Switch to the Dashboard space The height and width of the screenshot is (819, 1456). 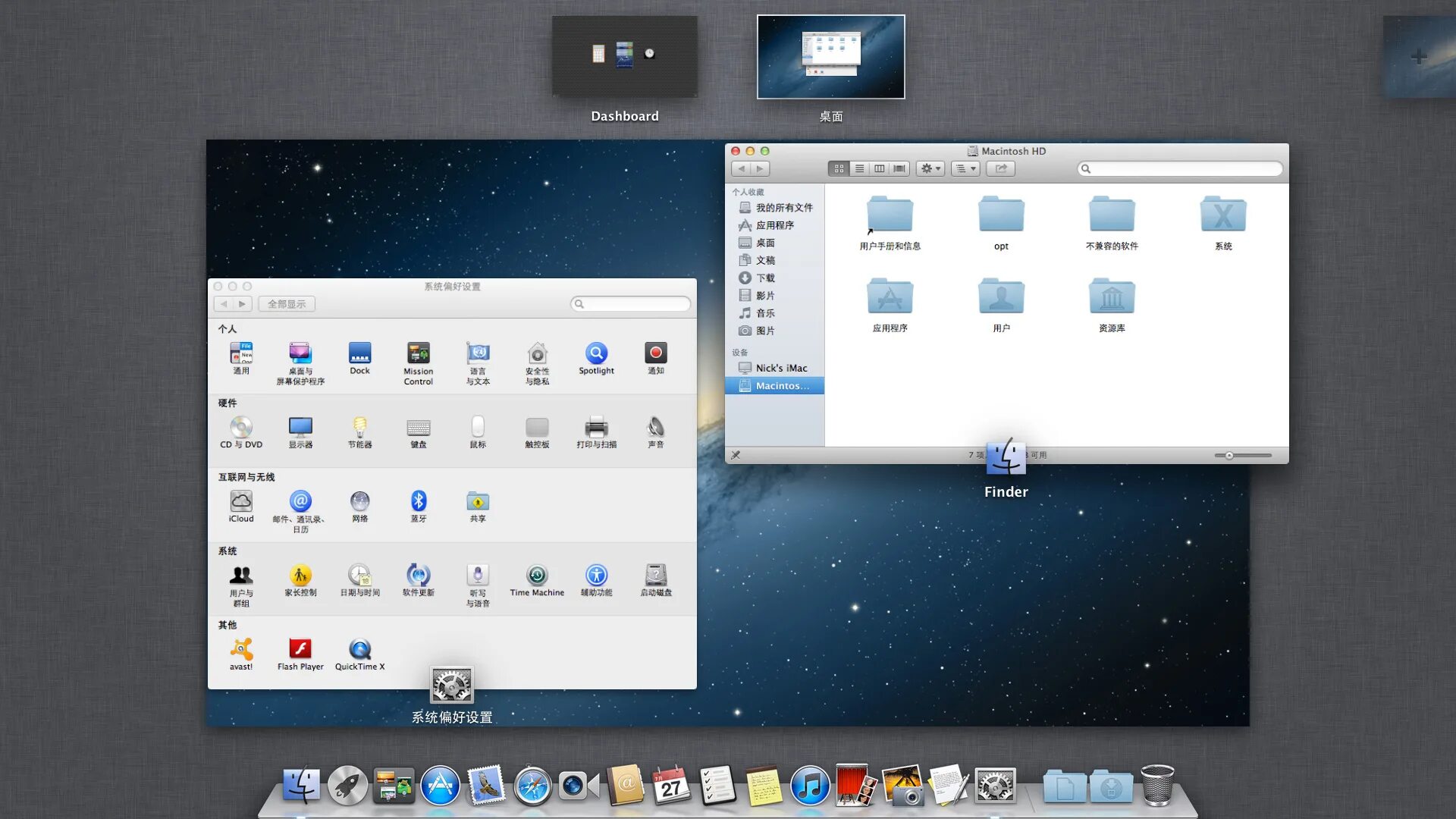(625, 58)
